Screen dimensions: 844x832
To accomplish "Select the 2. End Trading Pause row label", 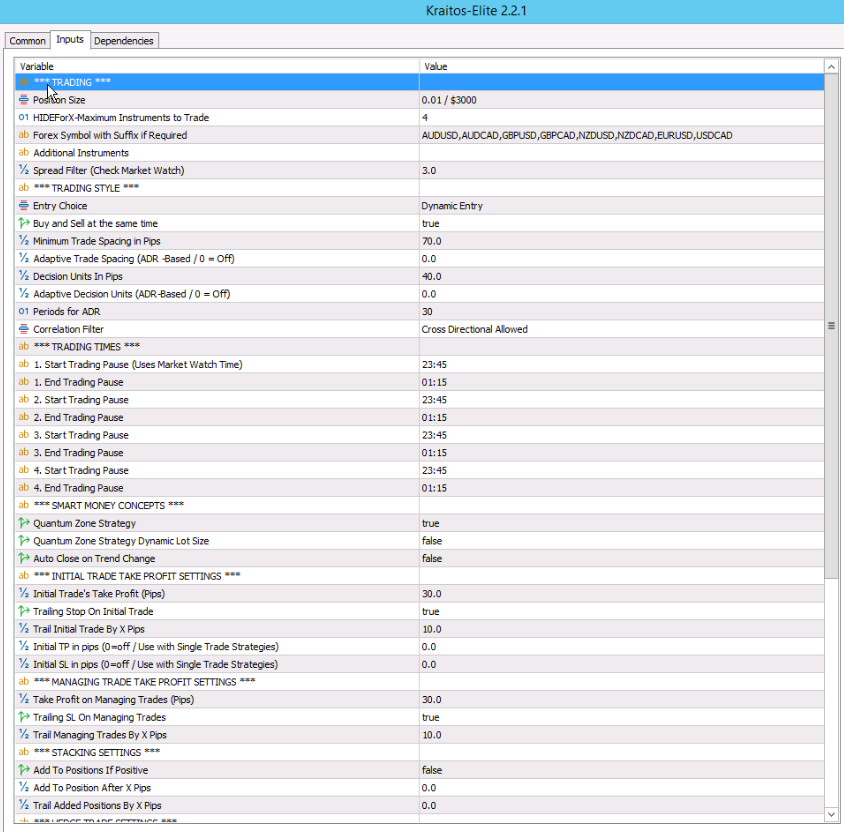I will click(x=79, y=417).
